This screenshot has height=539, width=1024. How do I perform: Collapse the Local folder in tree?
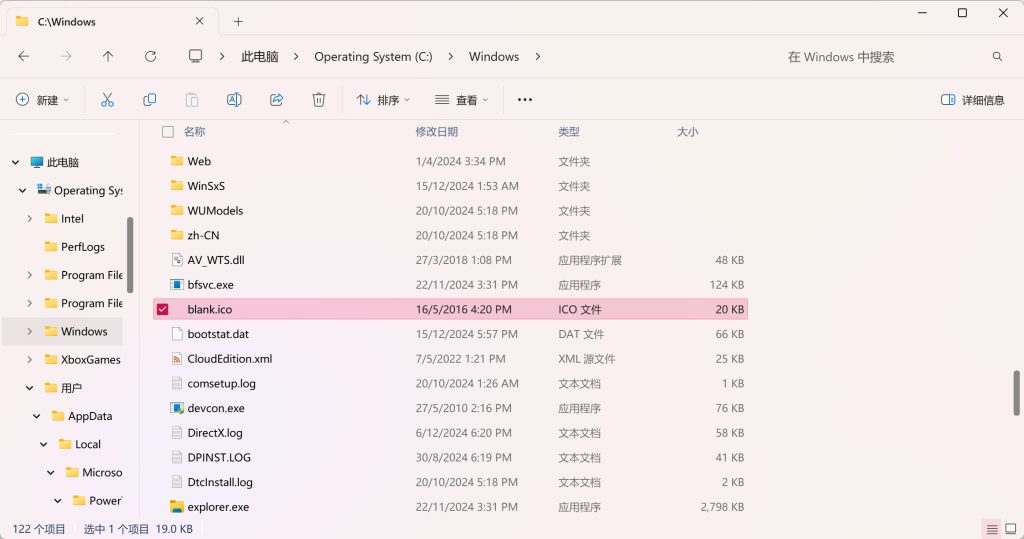pyautogui.click(x=44, y=444)
